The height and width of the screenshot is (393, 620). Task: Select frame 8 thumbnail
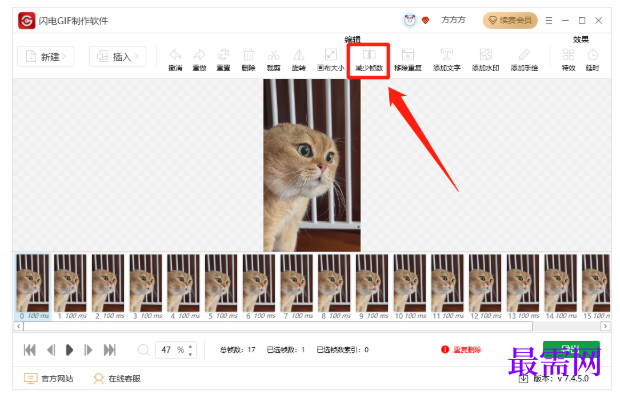pos(335,283)
